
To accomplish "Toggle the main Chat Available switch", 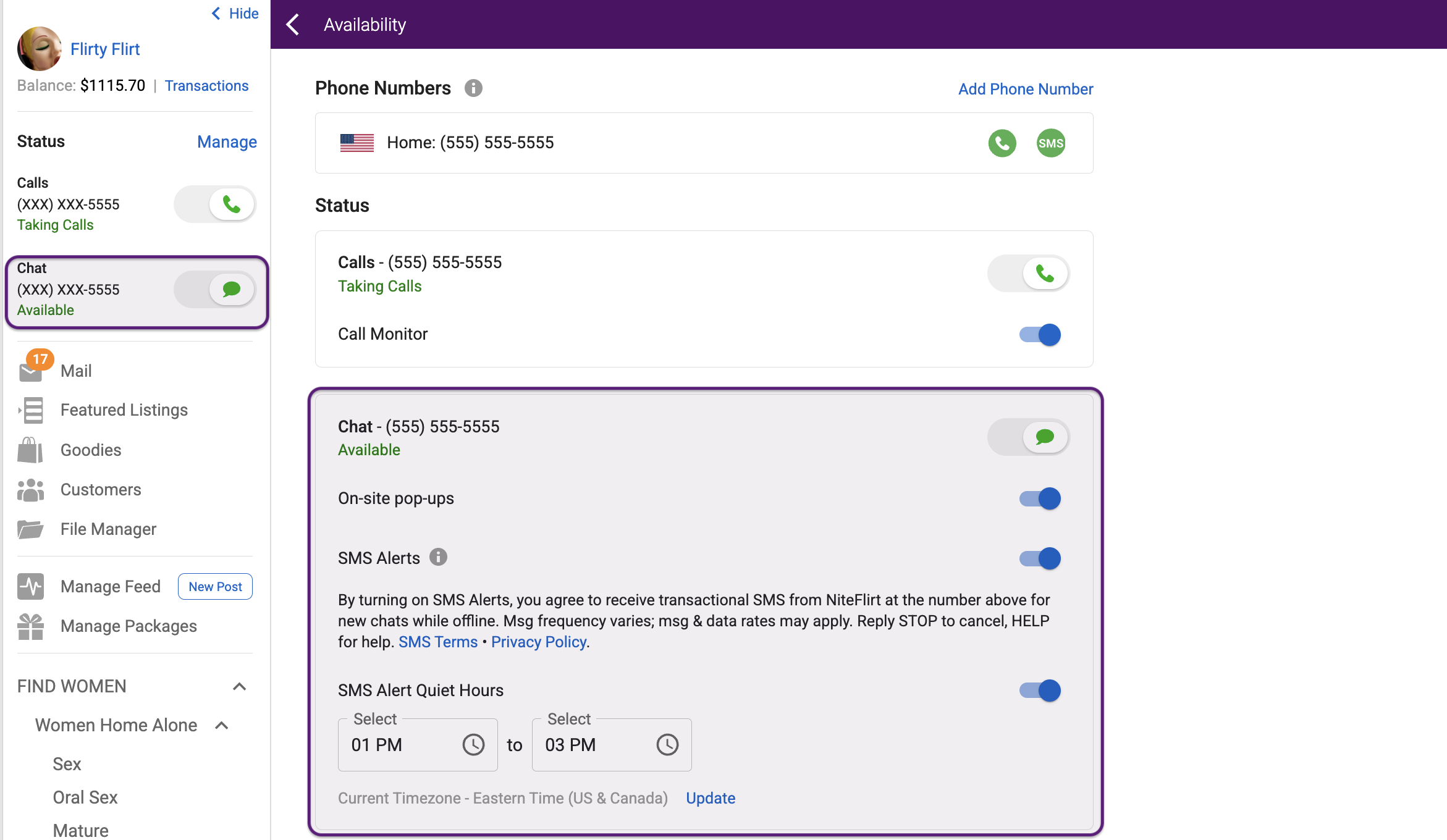I will click(1028, 437).
